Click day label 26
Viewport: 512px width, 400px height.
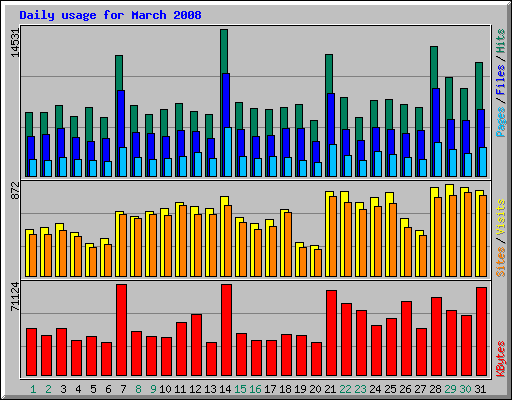pos(405,389)
